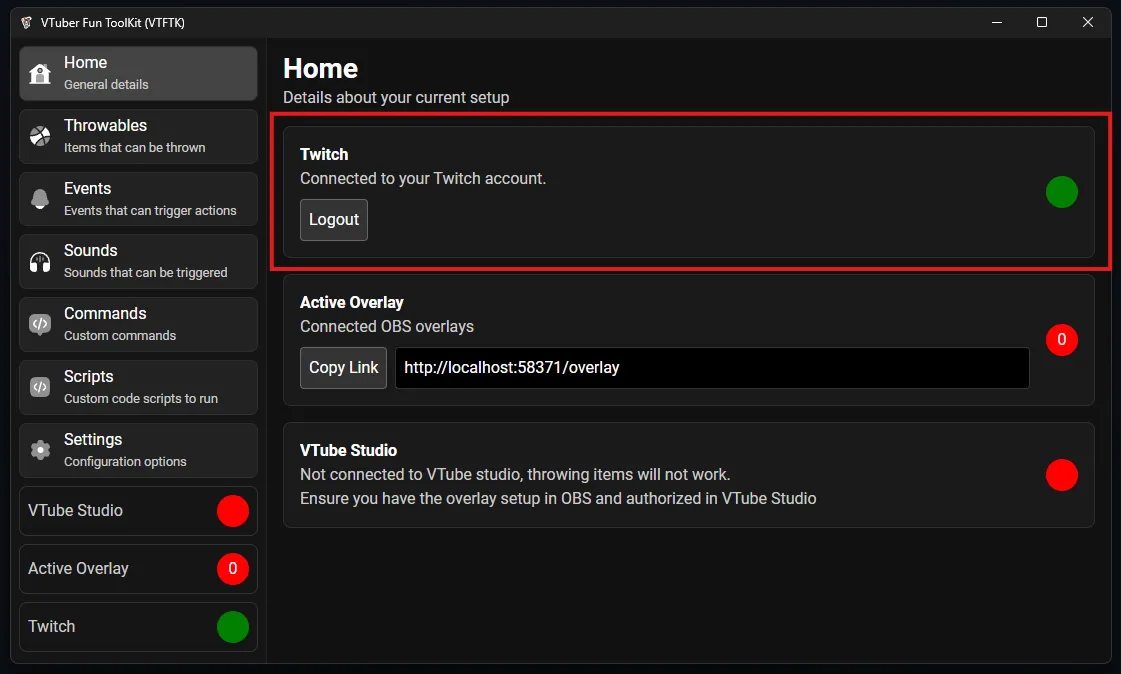Image resolution: width=1121 pixels, height=674 pixels.
Task: Click the Scripts code icon
Action: [40, 387]
